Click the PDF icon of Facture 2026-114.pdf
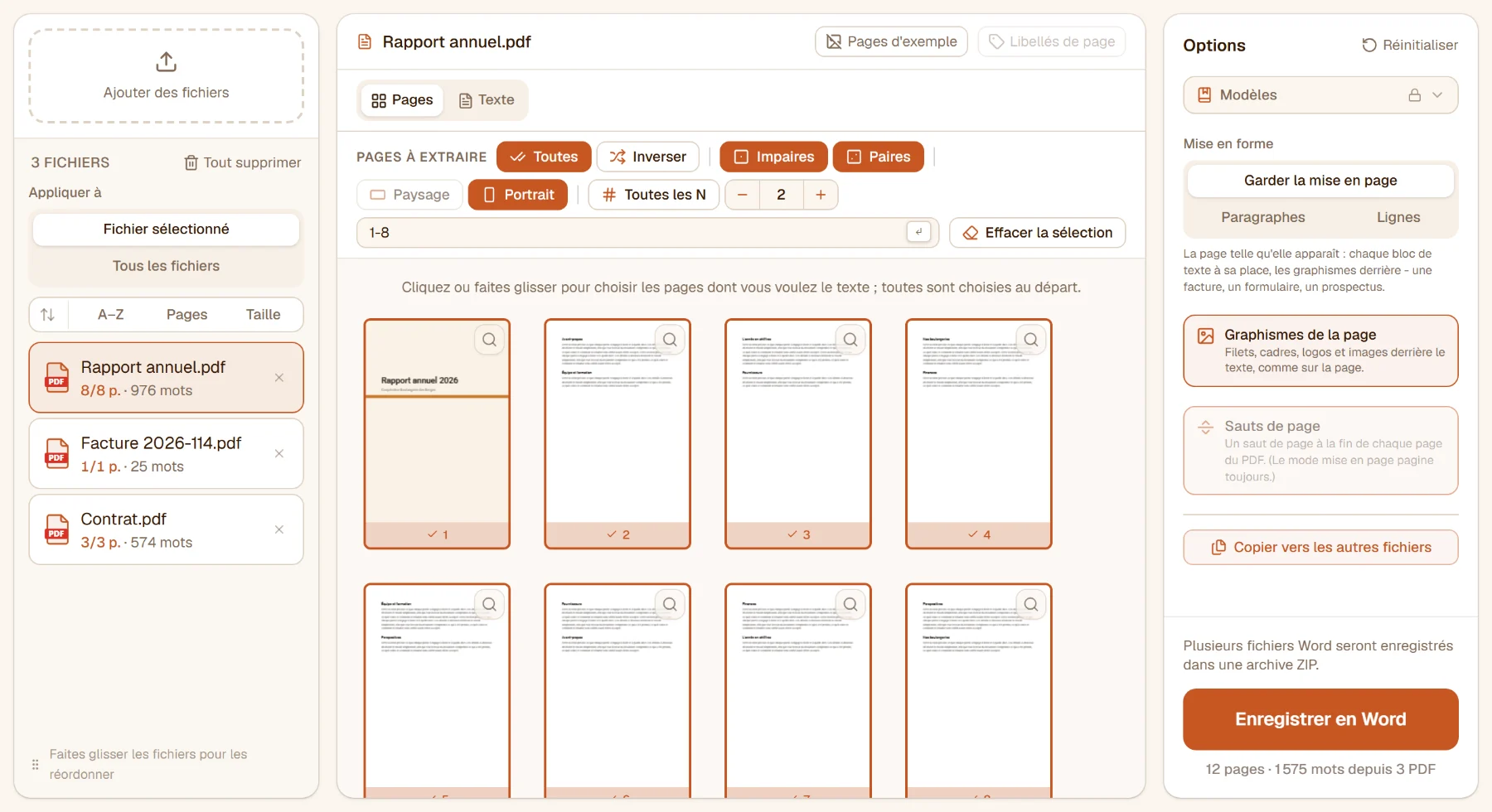Screen dimensions: 1492x812 pyautogui.click(x=56, y=454)
